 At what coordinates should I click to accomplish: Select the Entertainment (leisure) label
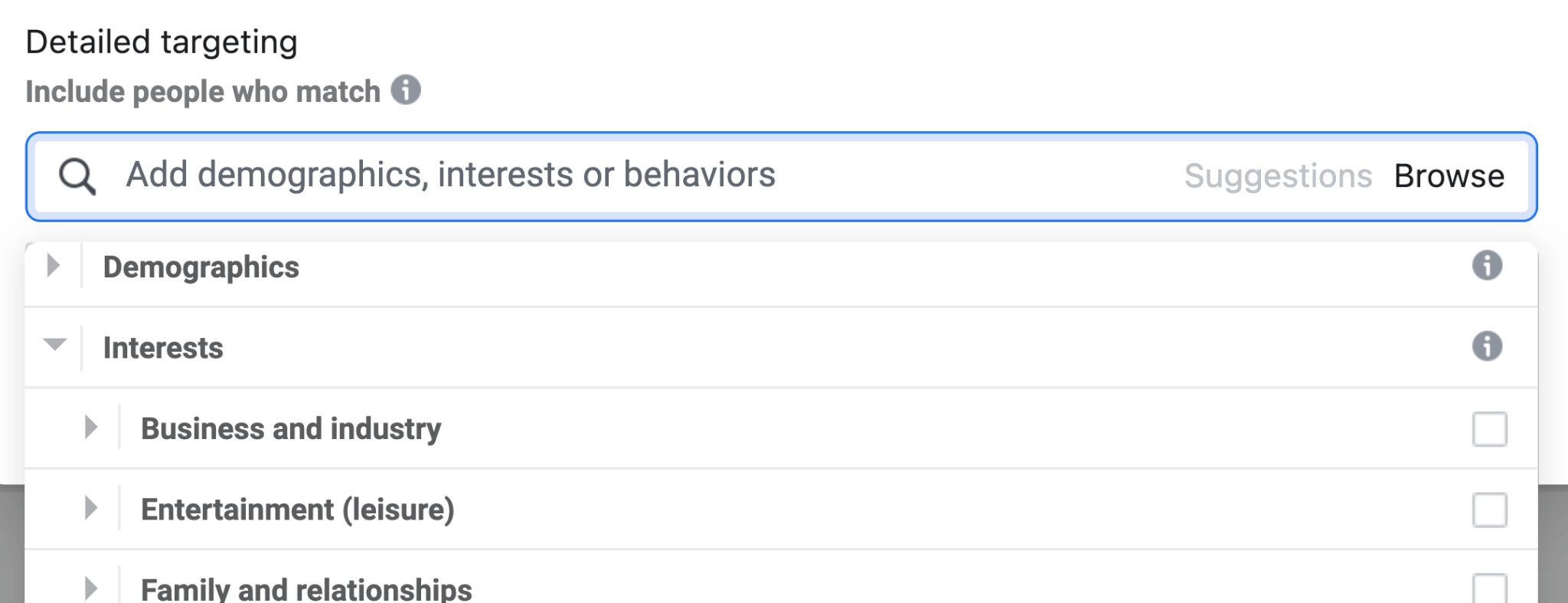pyautogui.click(x=299, y=510)
